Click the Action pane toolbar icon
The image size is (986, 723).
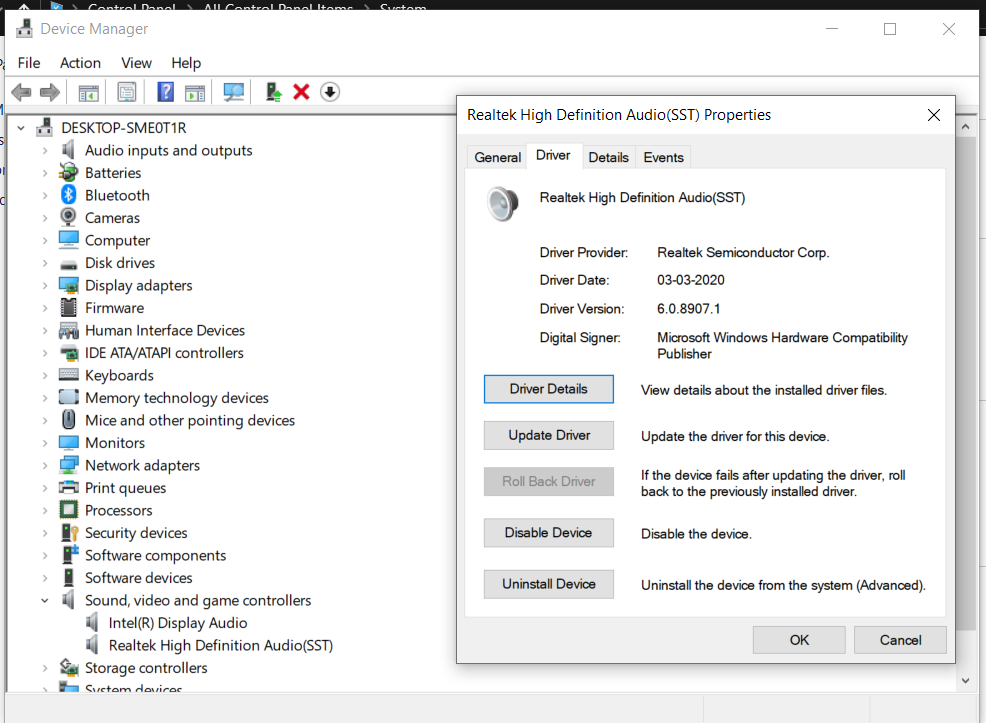(195, 92)
